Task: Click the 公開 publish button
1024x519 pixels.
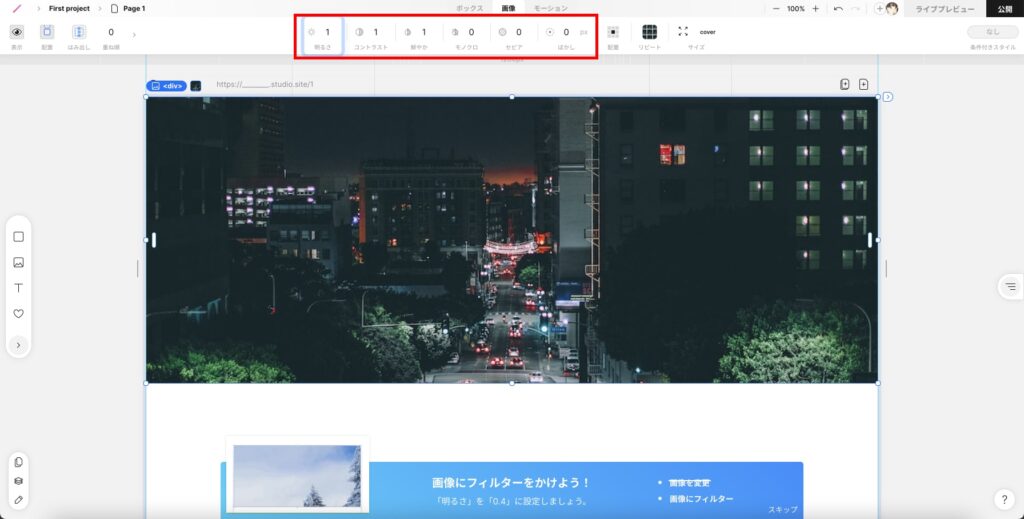Action: (x=1004, y=8)
